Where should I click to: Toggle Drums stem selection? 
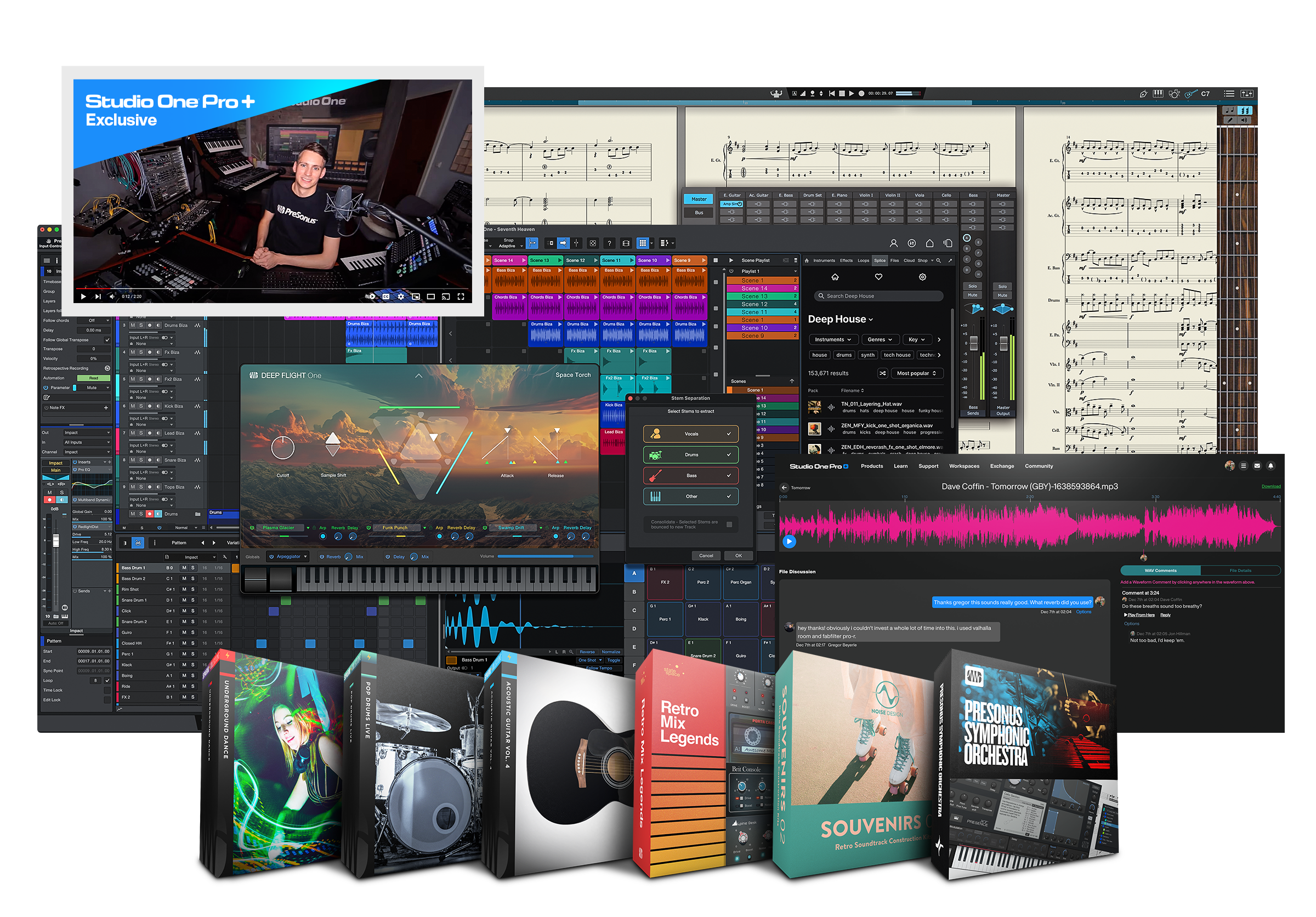[x=690, y=455]
